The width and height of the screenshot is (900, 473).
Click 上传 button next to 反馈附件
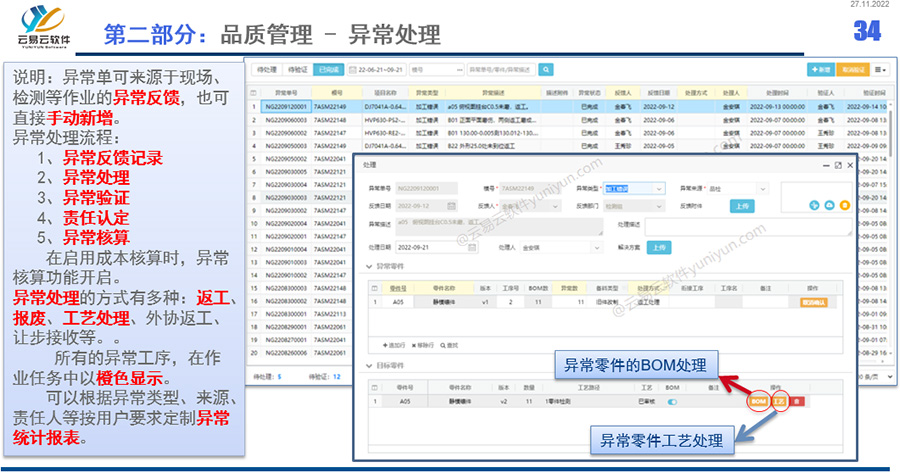(742, 206)
